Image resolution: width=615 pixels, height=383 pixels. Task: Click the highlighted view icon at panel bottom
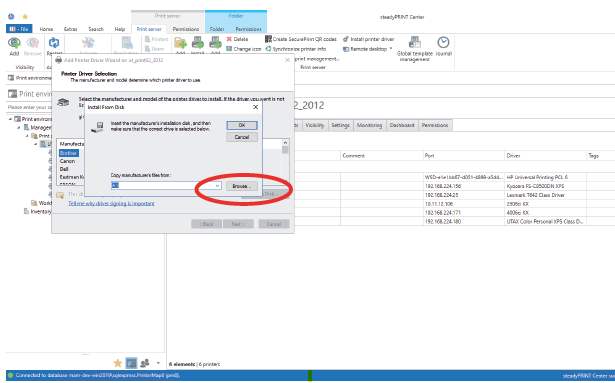click(x=131, y=363)
